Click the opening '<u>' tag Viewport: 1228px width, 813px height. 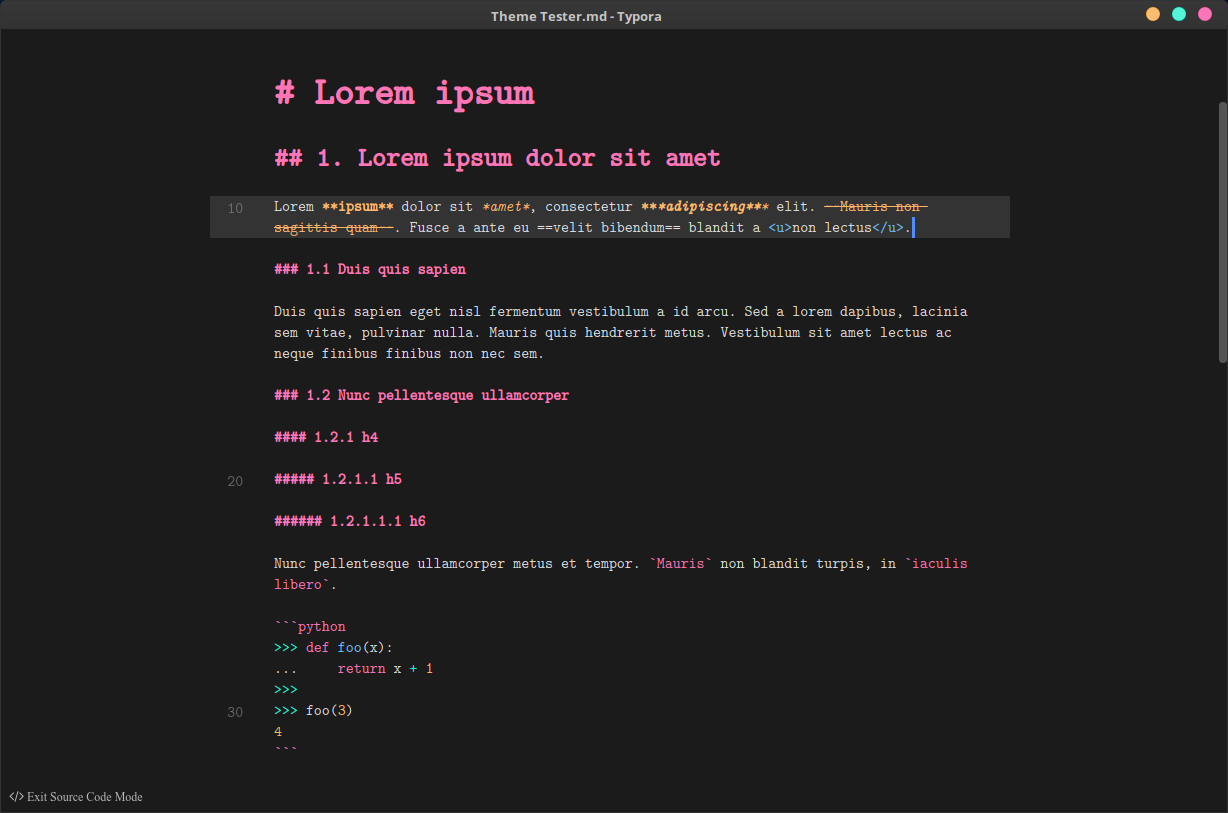(x=780, y=228)
